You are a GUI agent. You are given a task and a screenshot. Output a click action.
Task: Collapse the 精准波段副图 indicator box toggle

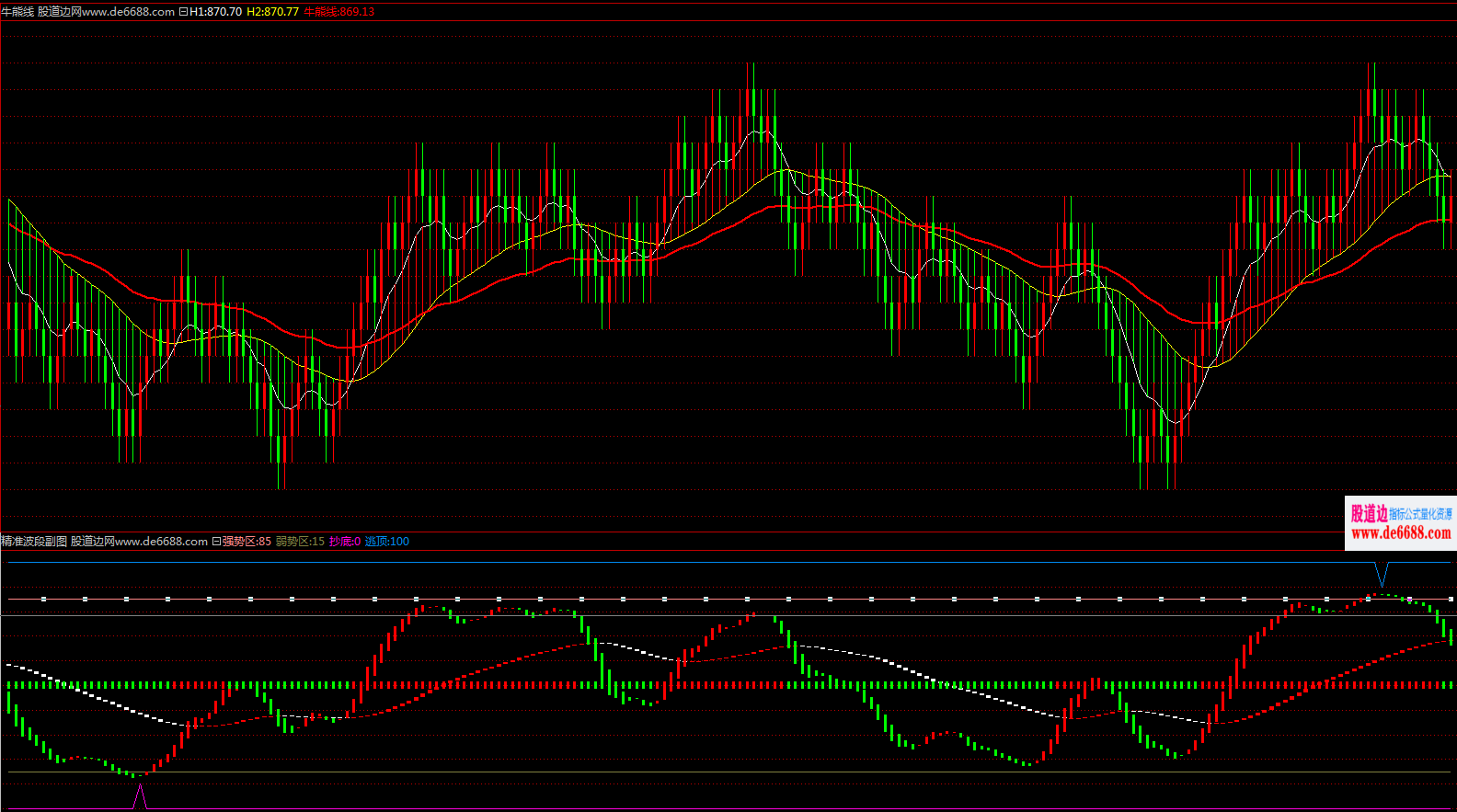216,542
